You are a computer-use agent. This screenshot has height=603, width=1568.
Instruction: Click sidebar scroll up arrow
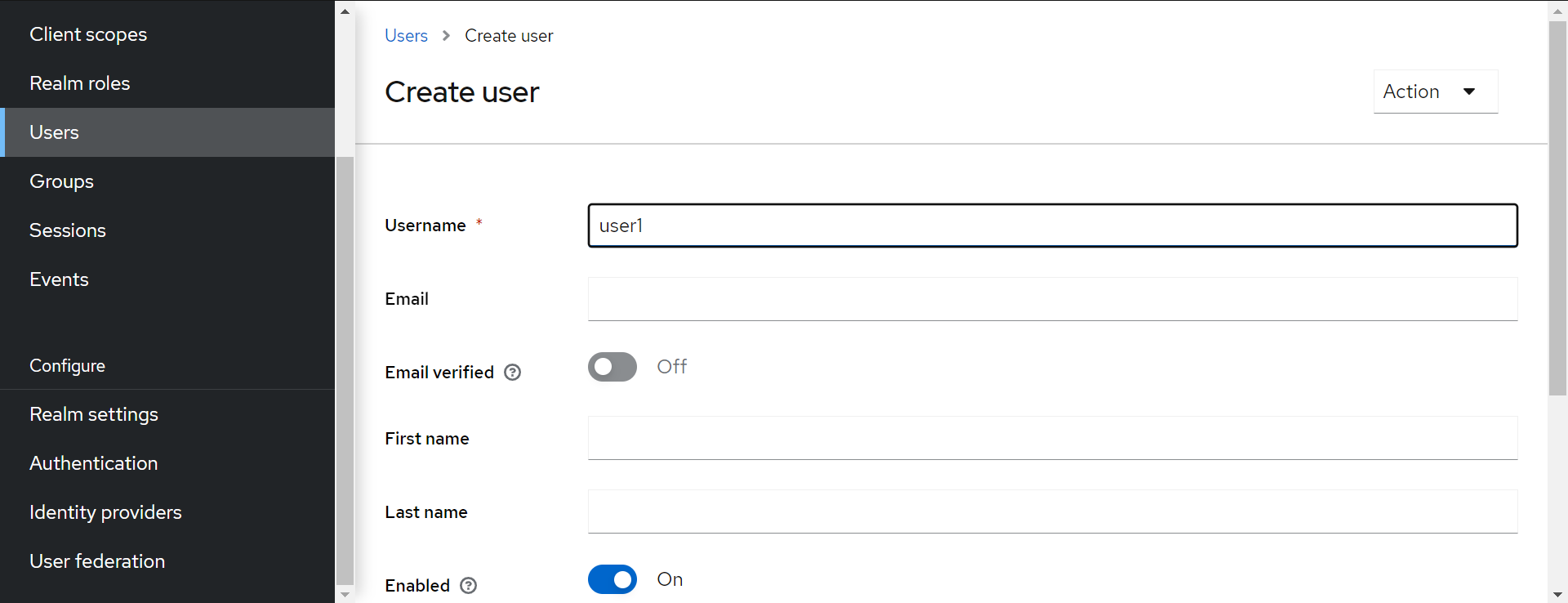[x=345, y=11]
